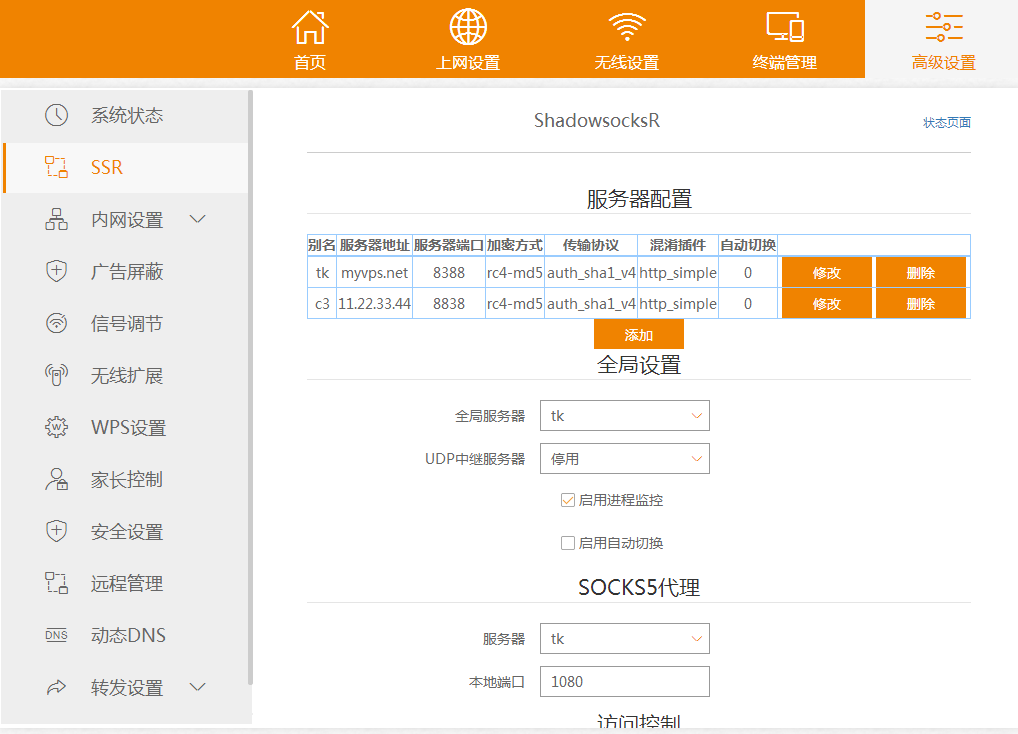1018x734 pixels.
Task: Click the signal icon beside 信号调节
Action: point(56,323)
